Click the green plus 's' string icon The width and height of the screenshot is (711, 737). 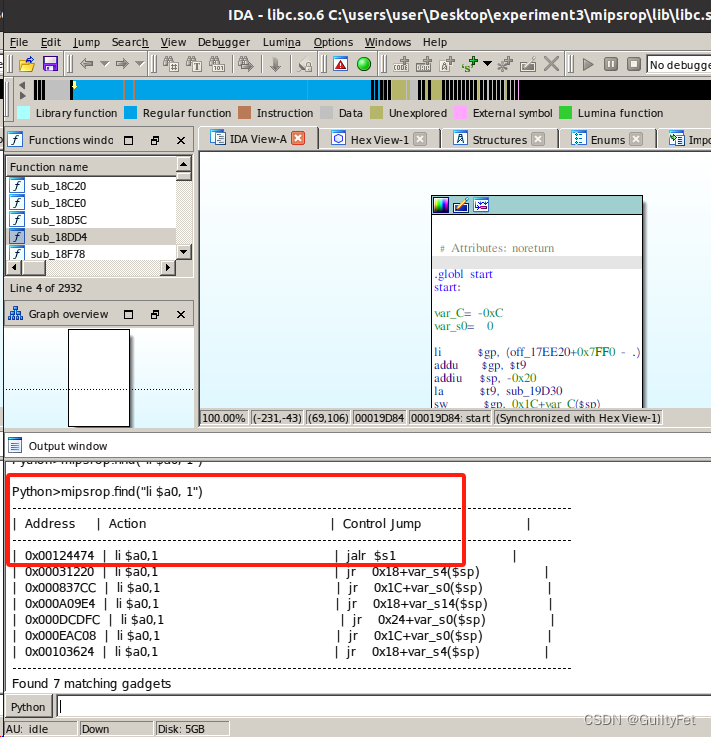point(469,64)
